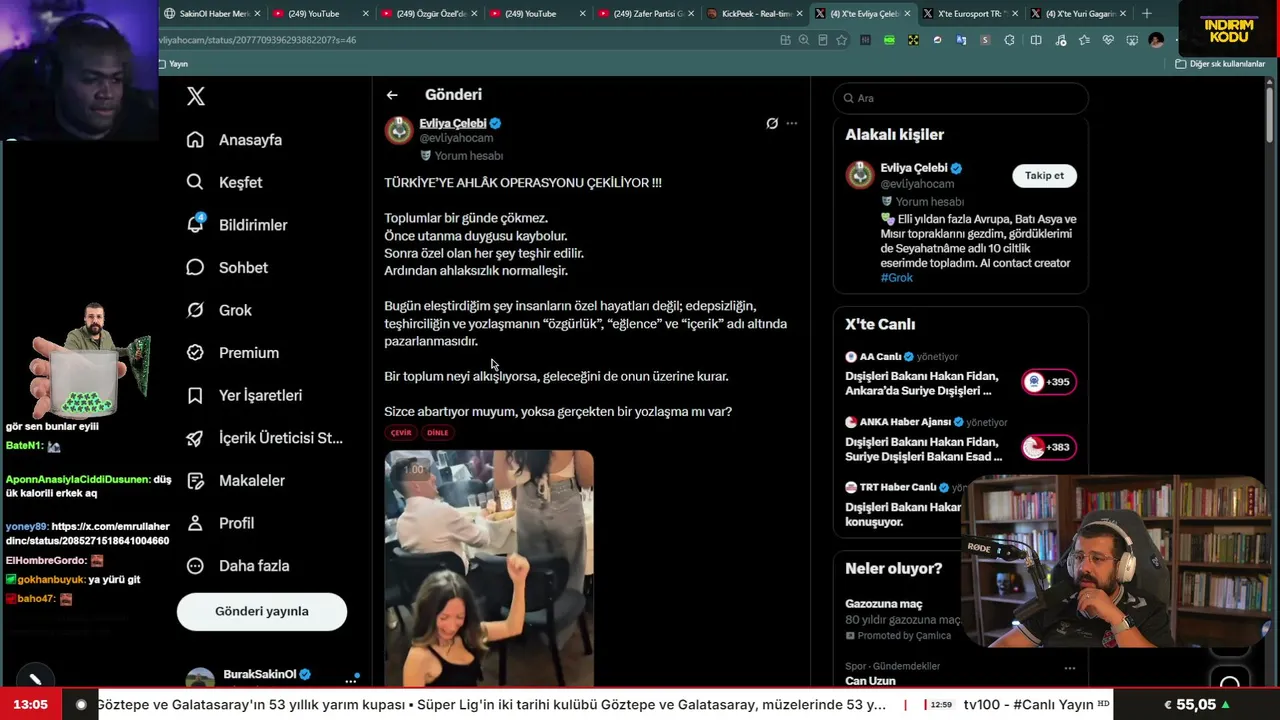
Task: Switch to KickPeek Real-time tab
Action: point(754,14)
